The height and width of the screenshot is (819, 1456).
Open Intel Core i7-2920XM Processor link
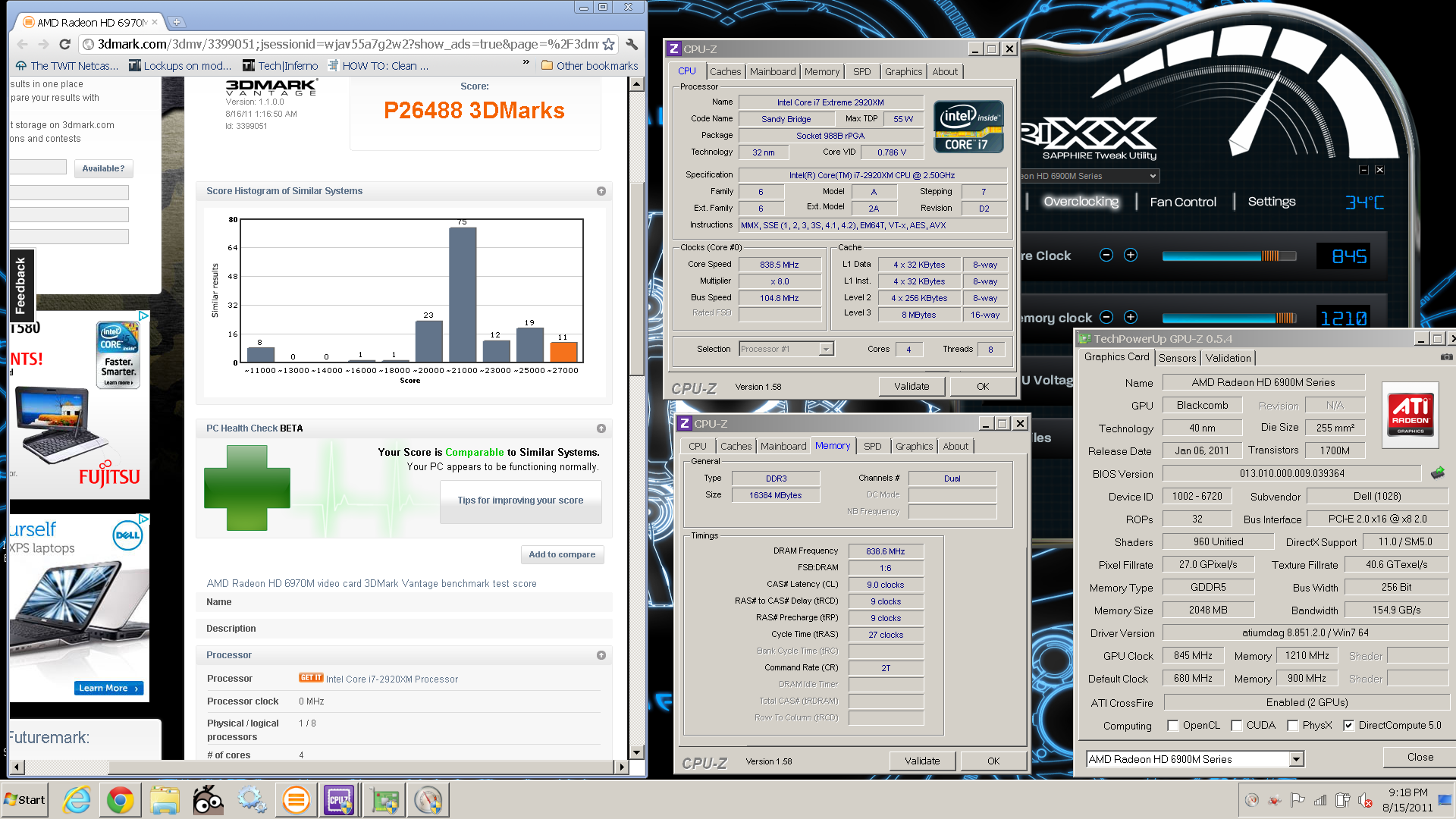[391, 679]
